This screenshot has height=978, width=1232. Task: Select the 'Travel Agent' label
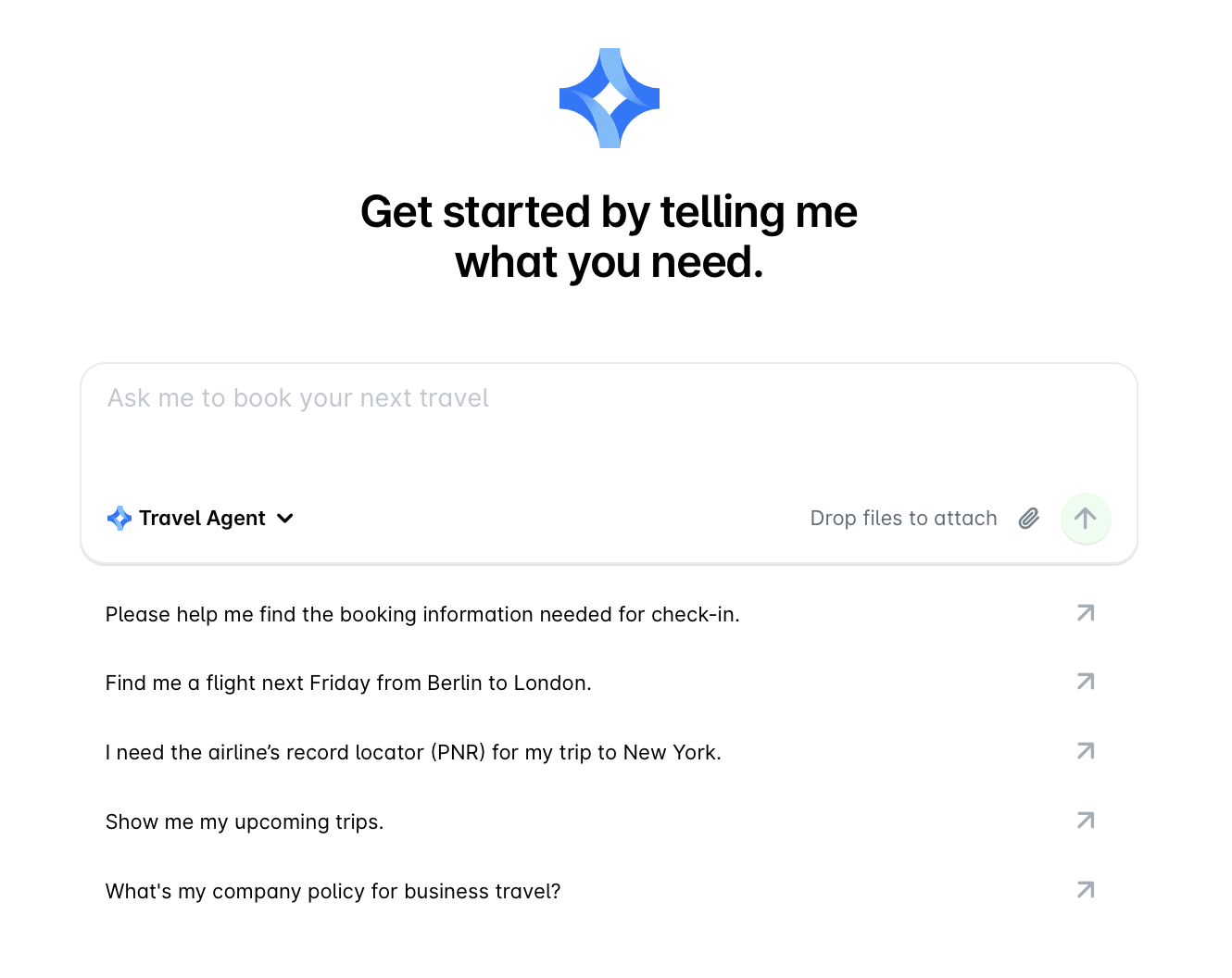[x=201, y=518]
